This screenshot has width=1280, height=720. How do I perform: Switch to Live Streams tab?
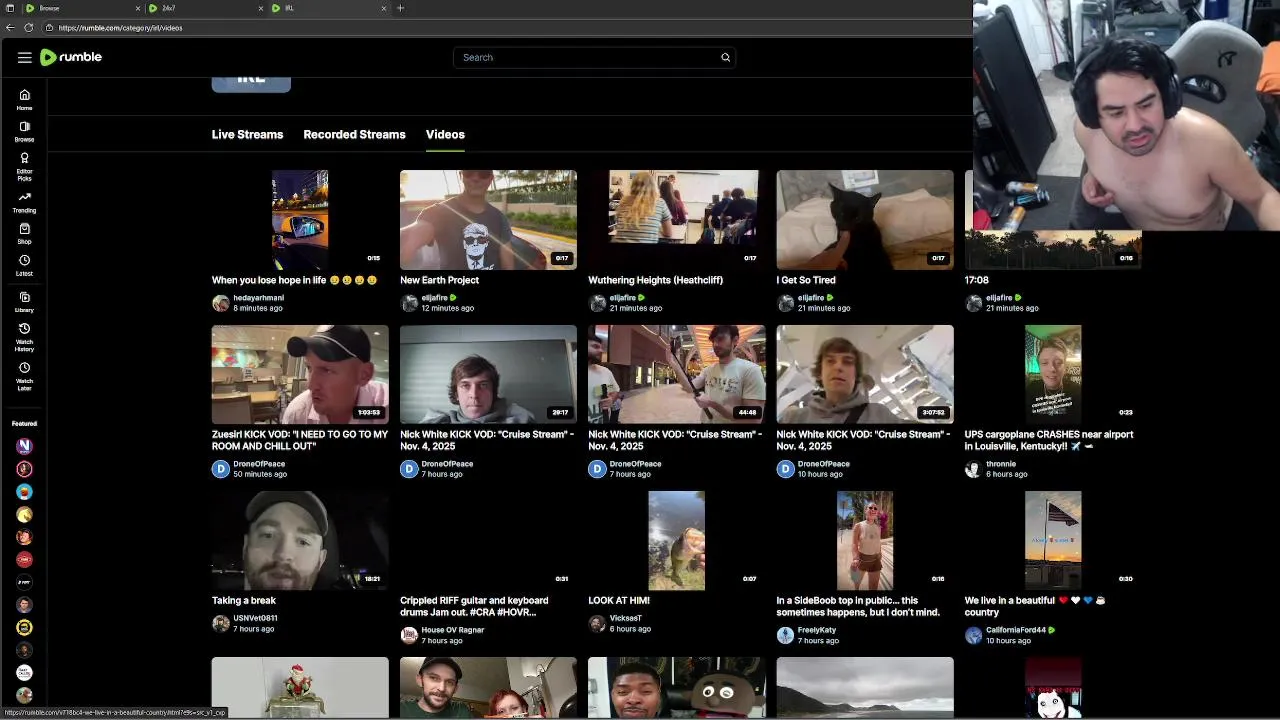[x=247, y=134]
